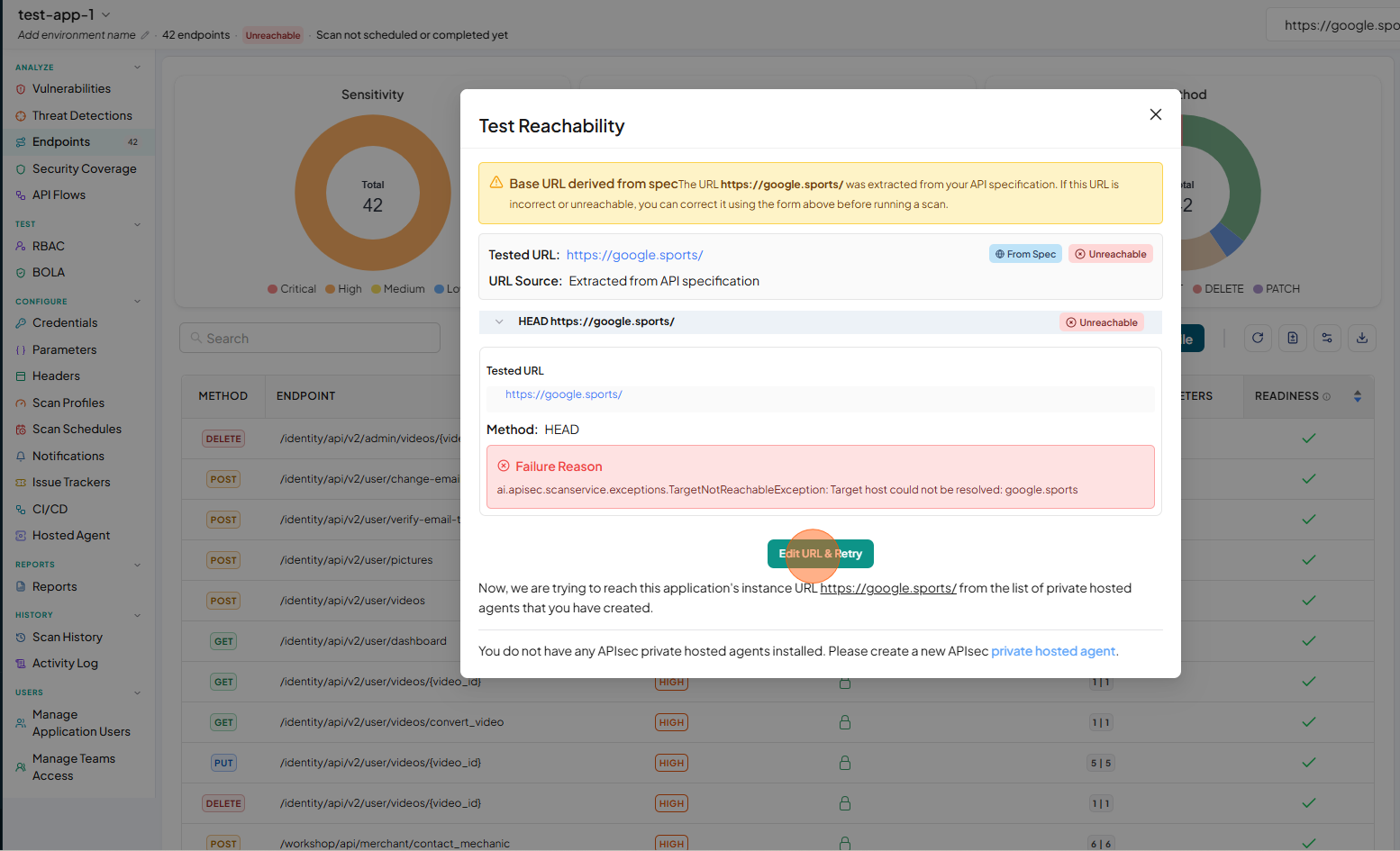
Task: Open Scan Profiles
Action: coord(68,403)
